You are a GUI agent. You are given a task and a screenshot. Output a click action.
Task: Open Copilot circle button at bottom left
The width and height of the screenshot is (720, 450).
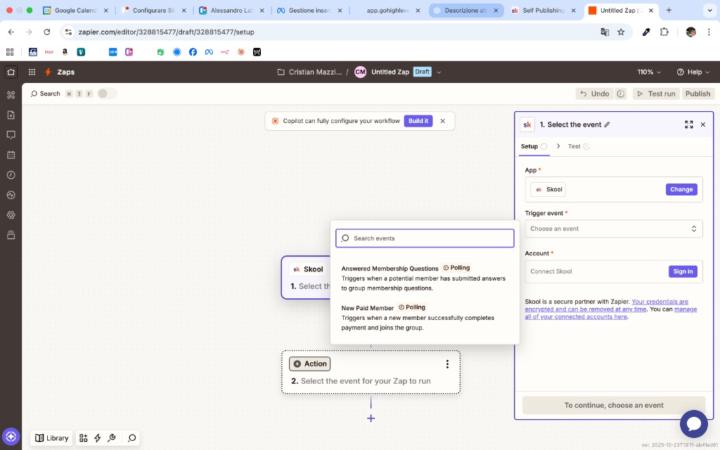point(11,436)
